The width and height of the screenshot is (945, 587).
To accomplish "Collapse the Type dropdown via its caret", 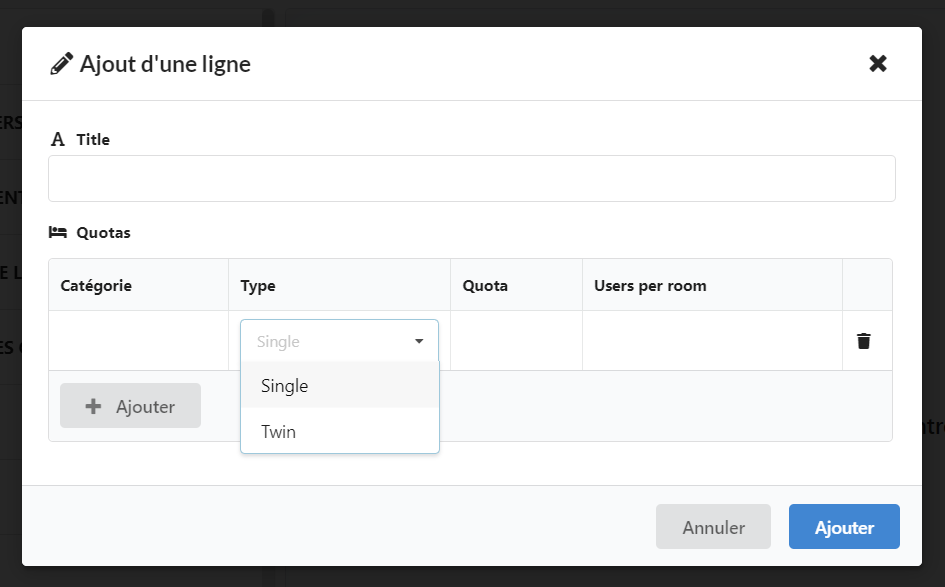I will tap(419, 341).
